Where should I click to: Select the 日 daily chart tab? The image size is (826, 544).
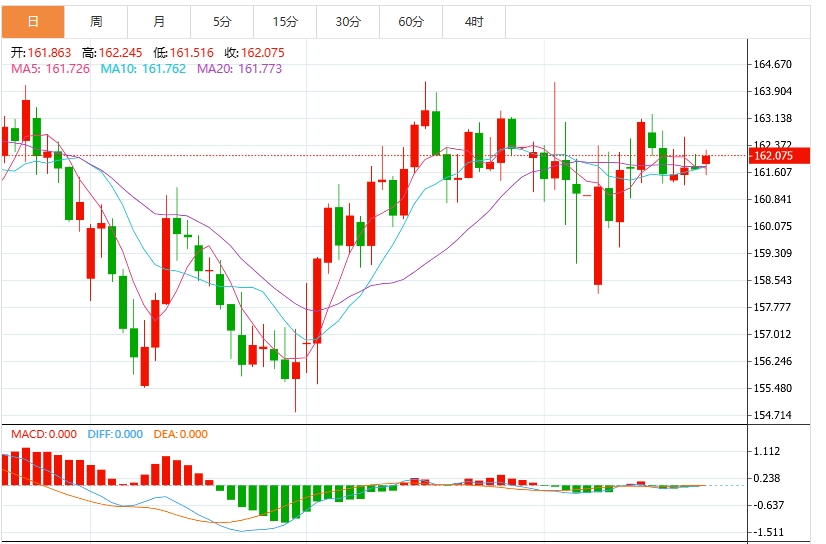[x=33, y=22]
